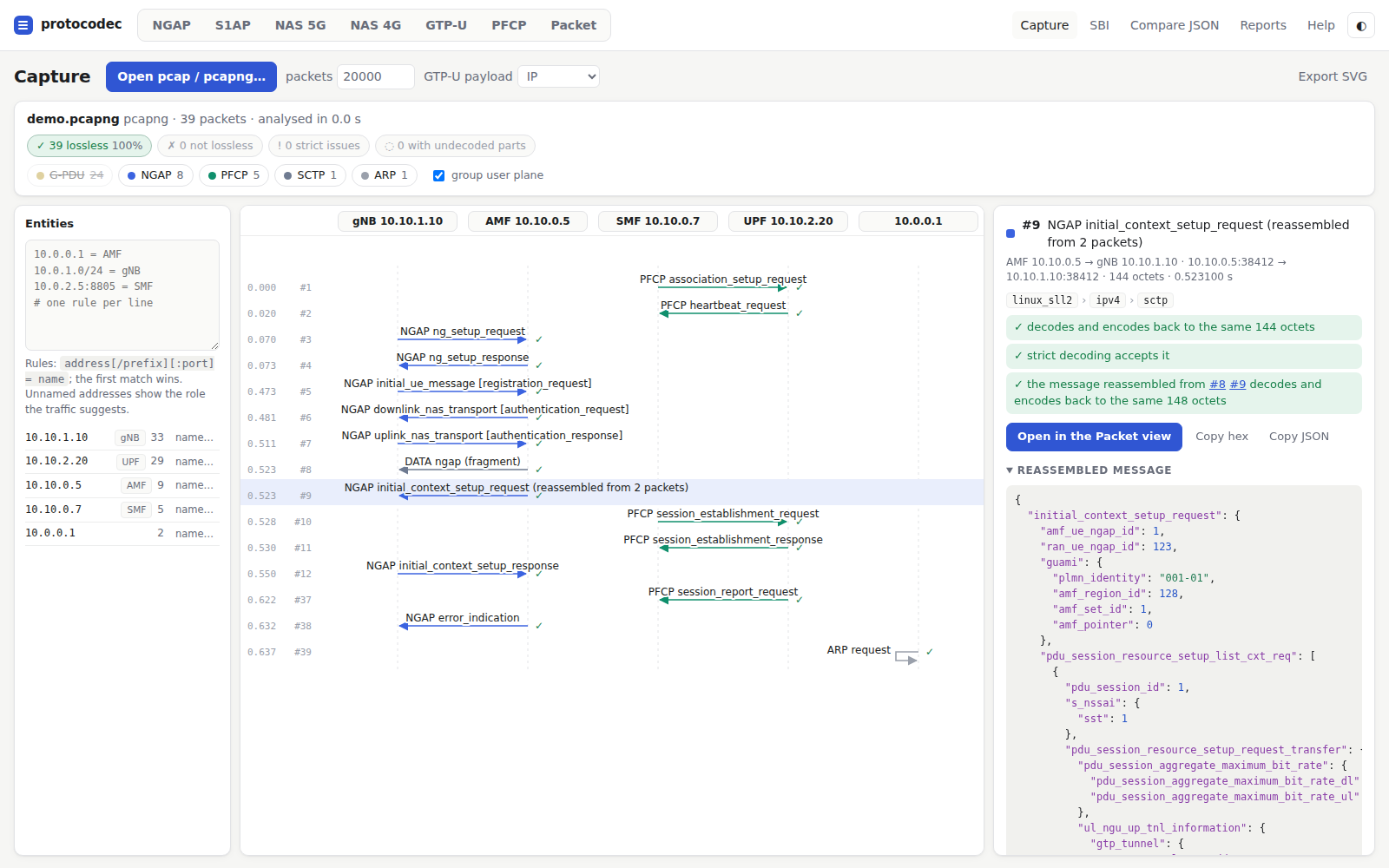Open the GTP-U payload dropdown

click(x=558, y=76)
